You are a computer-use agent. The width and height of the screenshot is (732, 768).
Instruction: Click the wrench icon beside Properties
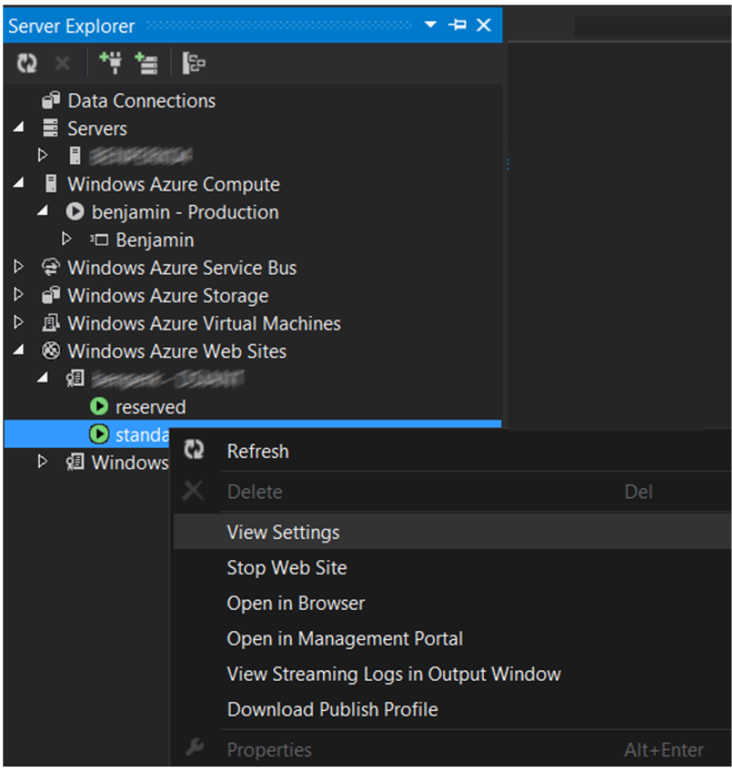point(195,747)
